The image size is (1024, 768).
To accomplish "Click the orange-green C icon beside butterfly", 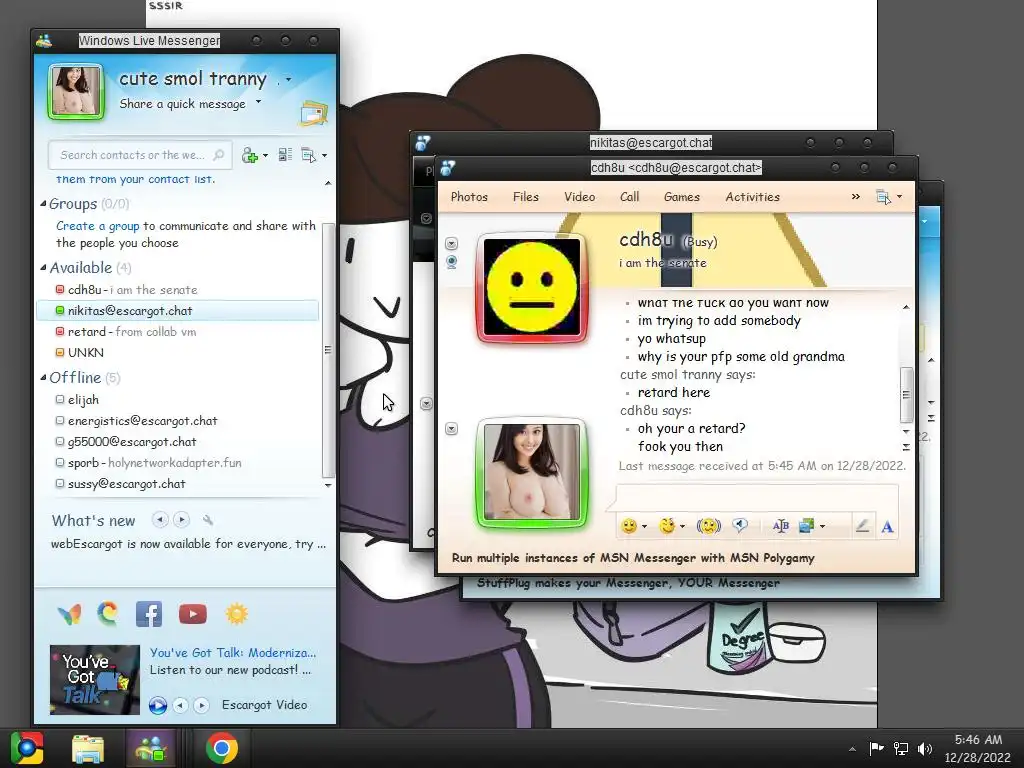I will pos(108,613).
